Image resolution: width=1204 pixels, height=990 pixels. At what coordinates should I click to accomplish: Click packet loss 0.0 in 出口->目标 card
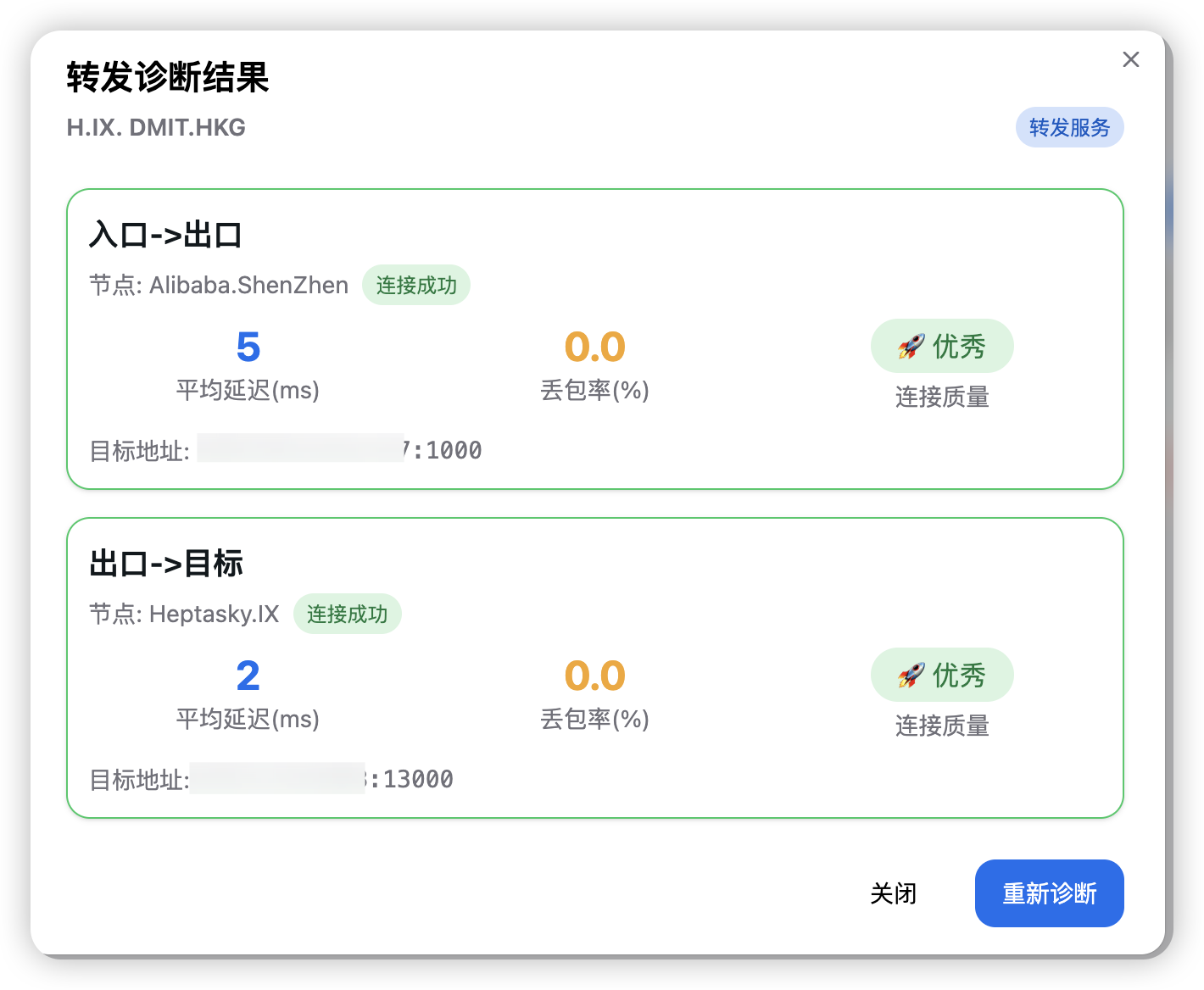click(x=594, y=676)
